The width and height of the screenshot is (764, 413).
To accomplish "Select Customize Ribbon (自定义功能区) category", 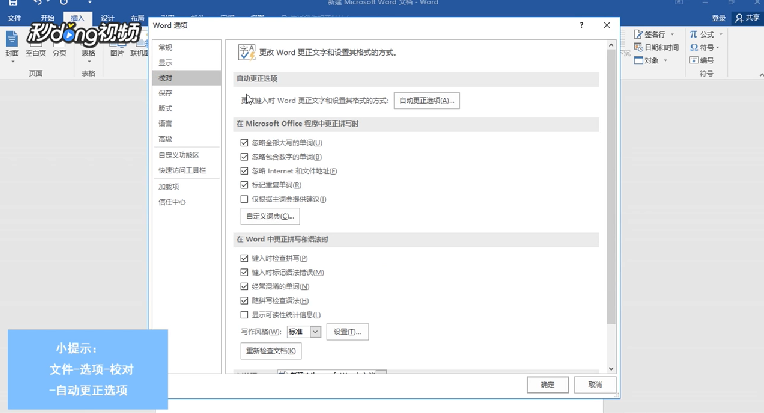I will pos(187,155).
